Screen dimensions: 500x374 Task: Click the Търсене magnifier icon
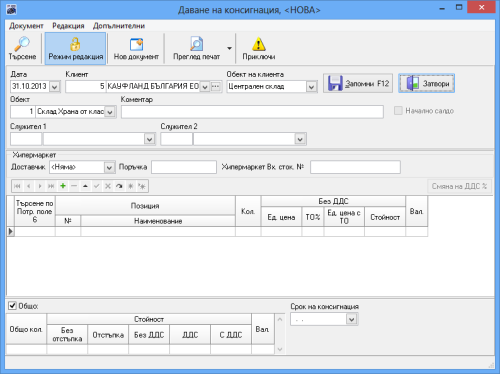[x=22, y=44]
